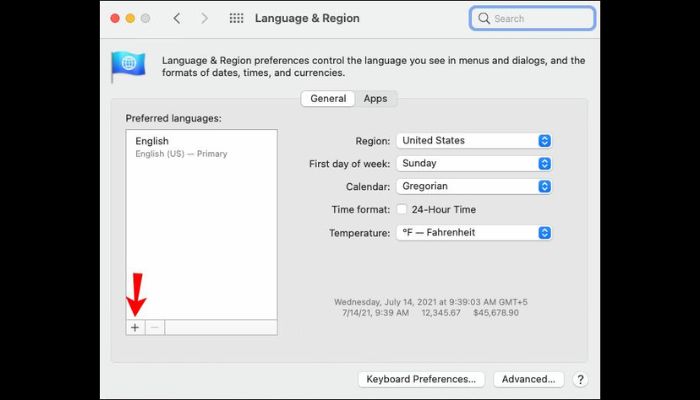Click the plus button to add language
The image size is (700, 400).
135,328
